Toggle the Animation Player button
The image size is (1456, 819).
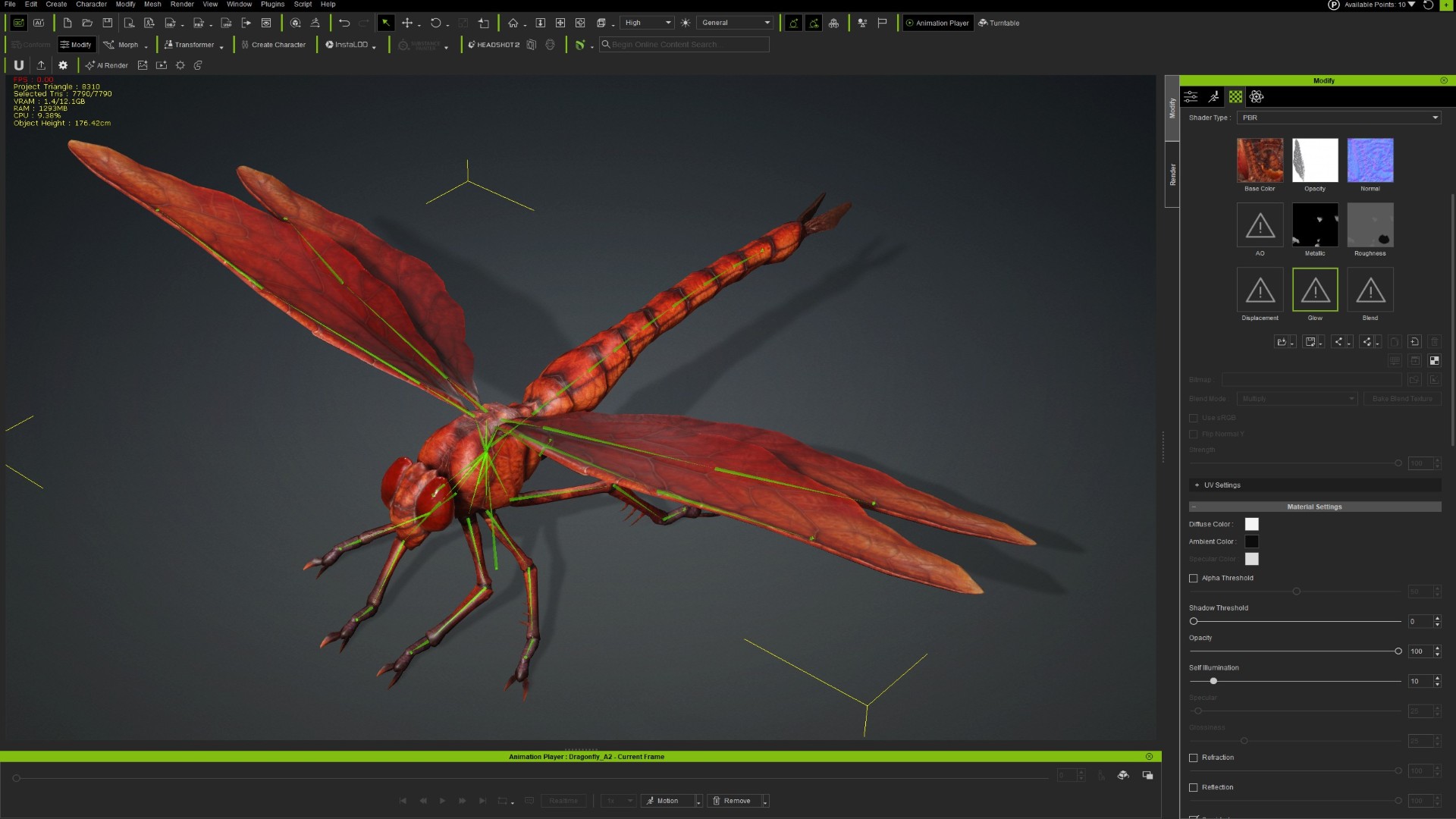pos(937,23)
